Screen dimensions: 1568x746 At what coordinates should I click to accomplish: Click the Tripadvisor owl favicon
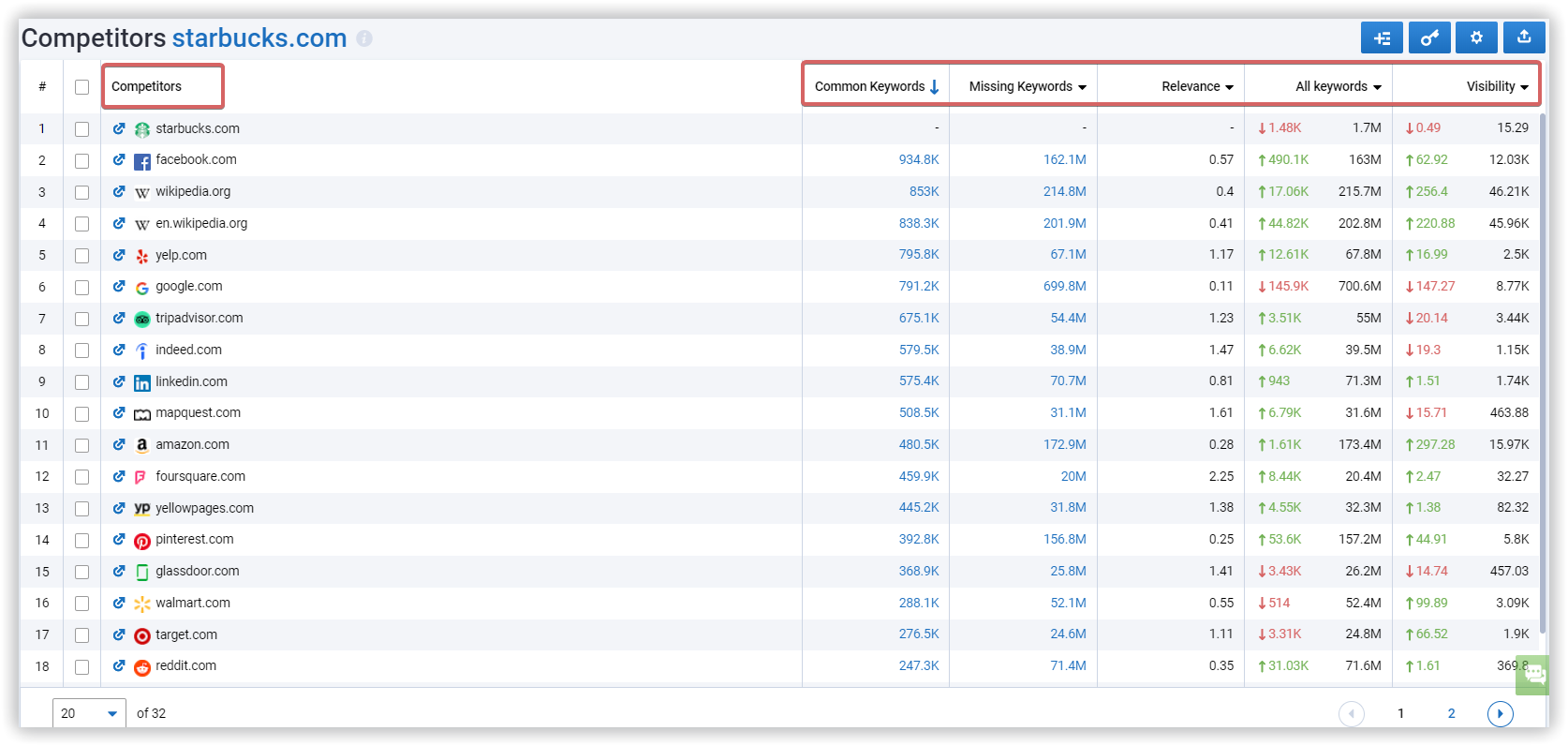142,320
